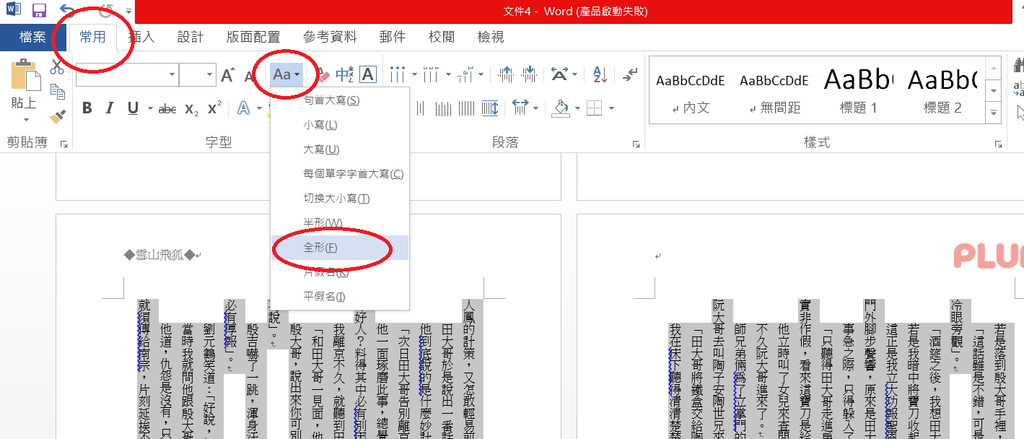Save the document via quick access toolbar
1024x439 pixels.
pyautogui.click(x=39, y=10)
